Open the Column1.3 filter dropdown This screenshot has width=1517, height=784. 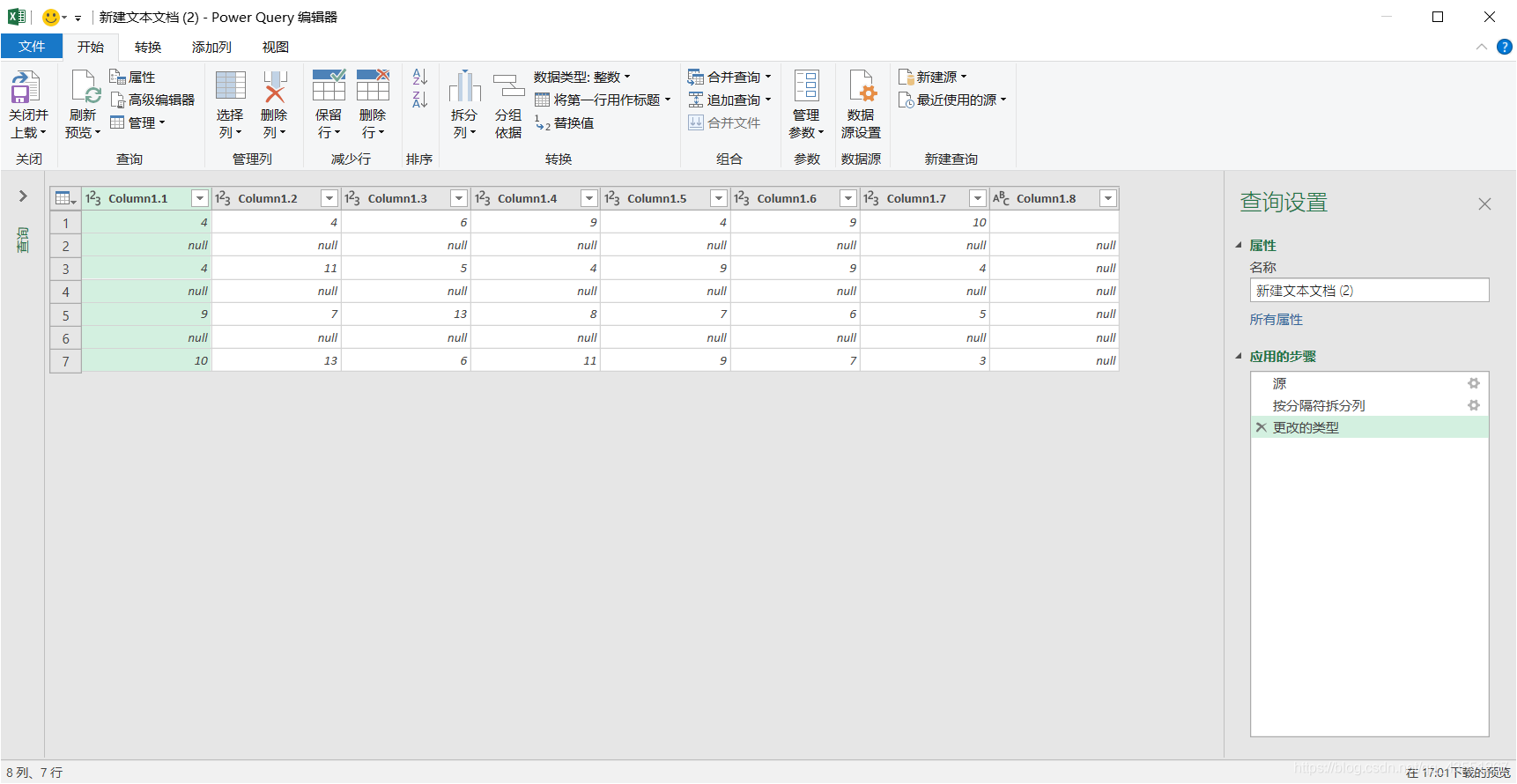[459, 198]
